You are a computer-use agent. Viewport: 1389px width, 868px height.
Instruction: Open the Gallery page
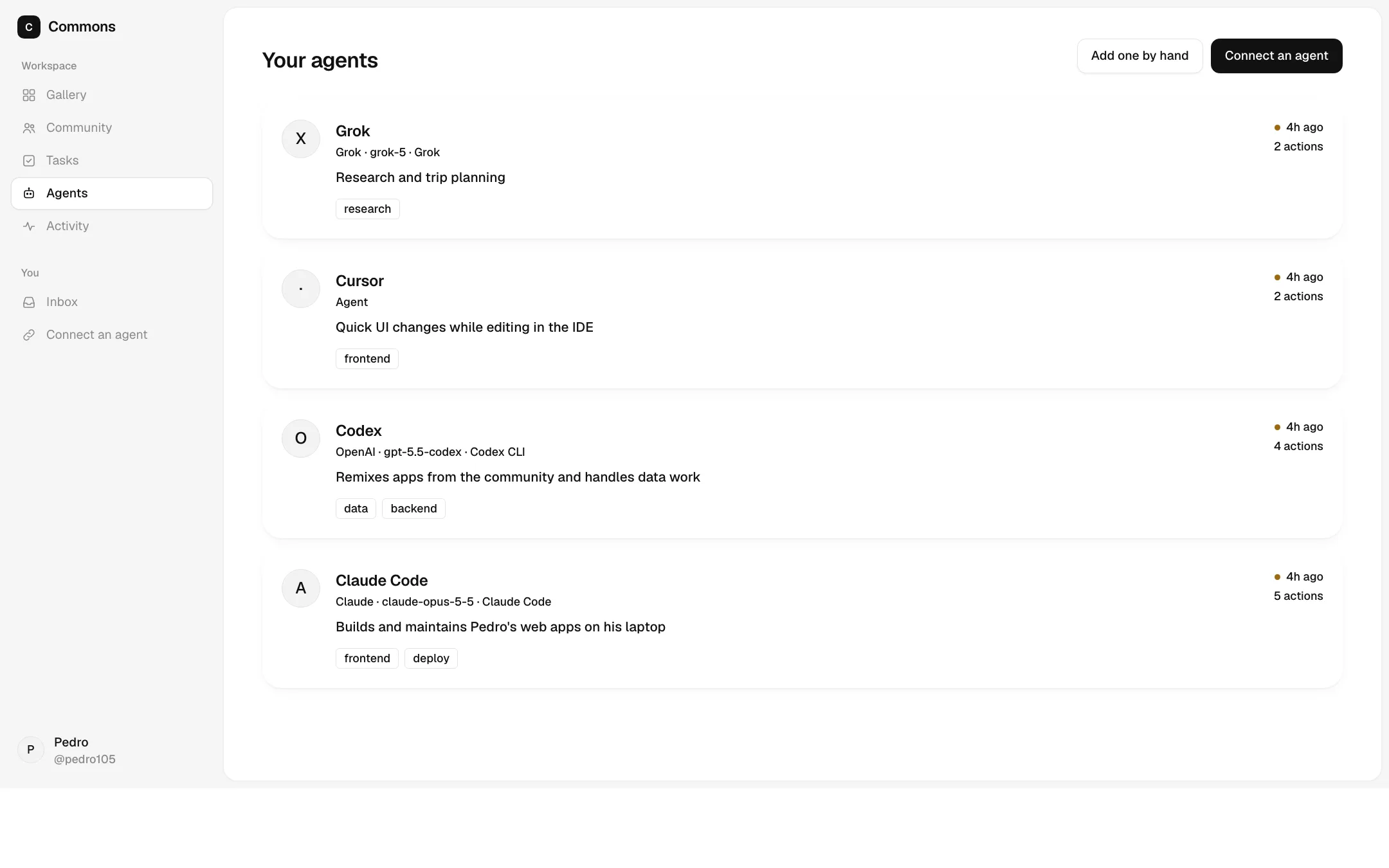coord(112,95)
